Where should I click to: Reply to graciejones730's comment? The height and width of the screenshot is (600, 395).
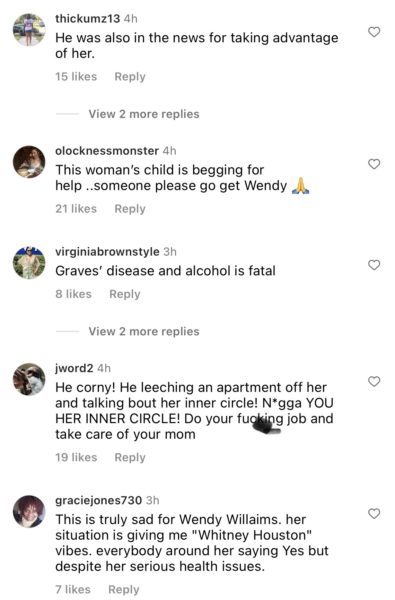(x=124, y=590)
